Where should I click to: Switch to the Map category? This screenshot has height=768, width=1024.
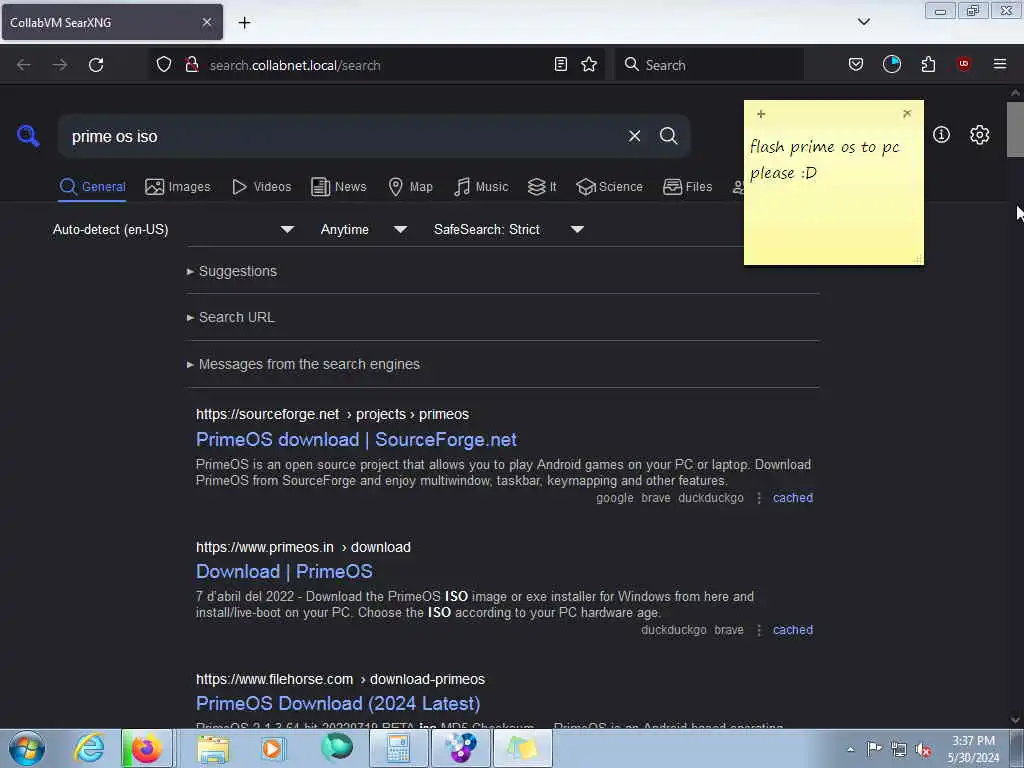coord(410,187)
